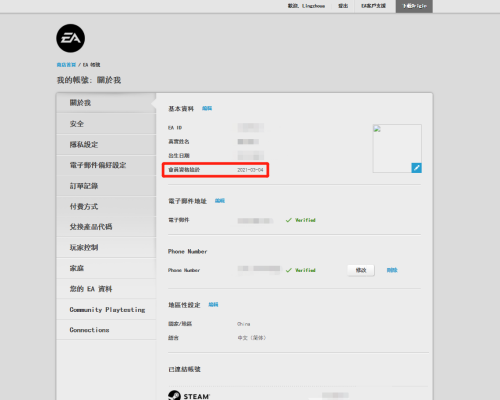
Task: Open the 電子郵件偏好設定 sidebar tab
Action: coord(106,165)
